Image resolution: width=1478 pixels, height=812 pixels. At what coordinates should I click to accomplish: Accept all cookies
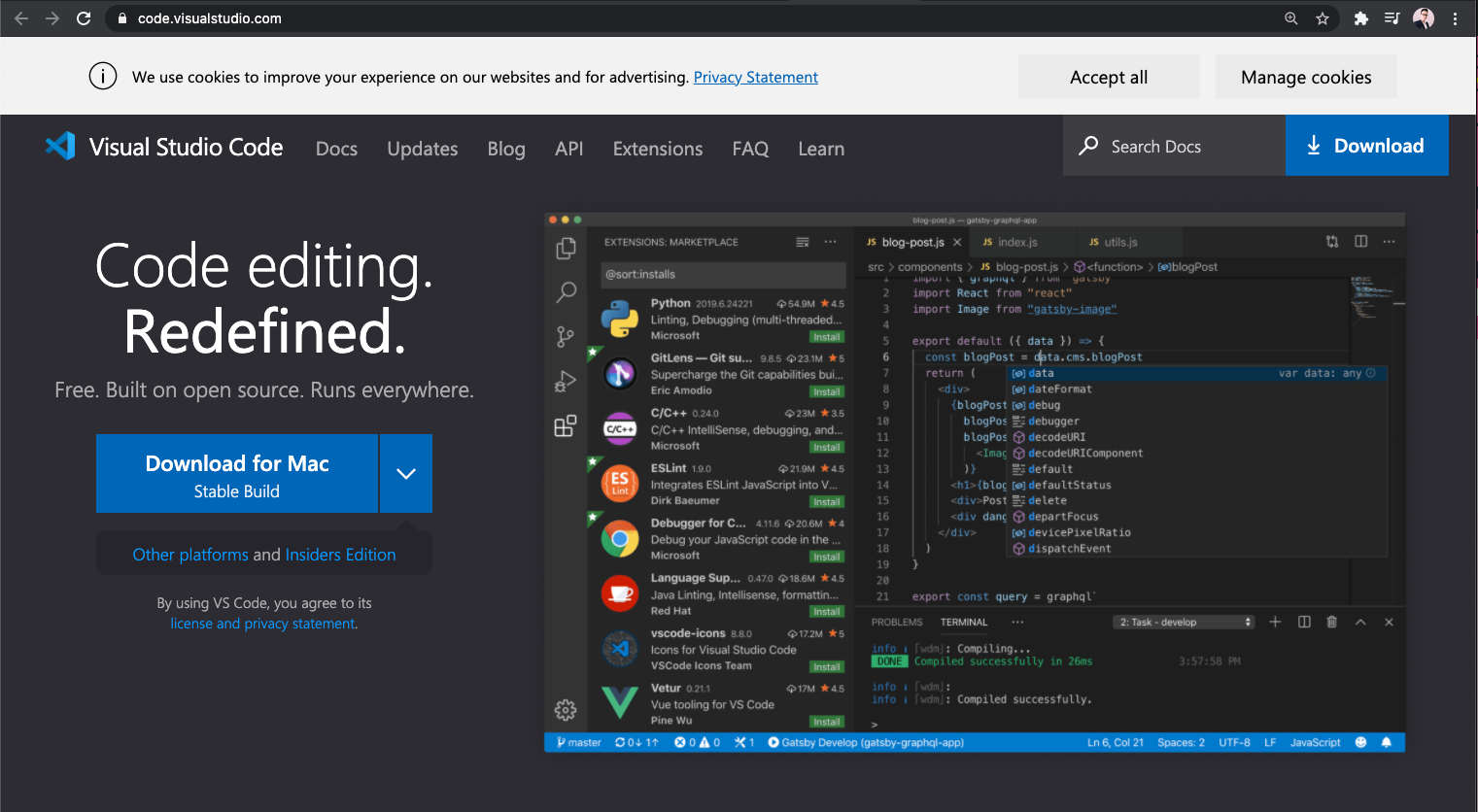1109,77
